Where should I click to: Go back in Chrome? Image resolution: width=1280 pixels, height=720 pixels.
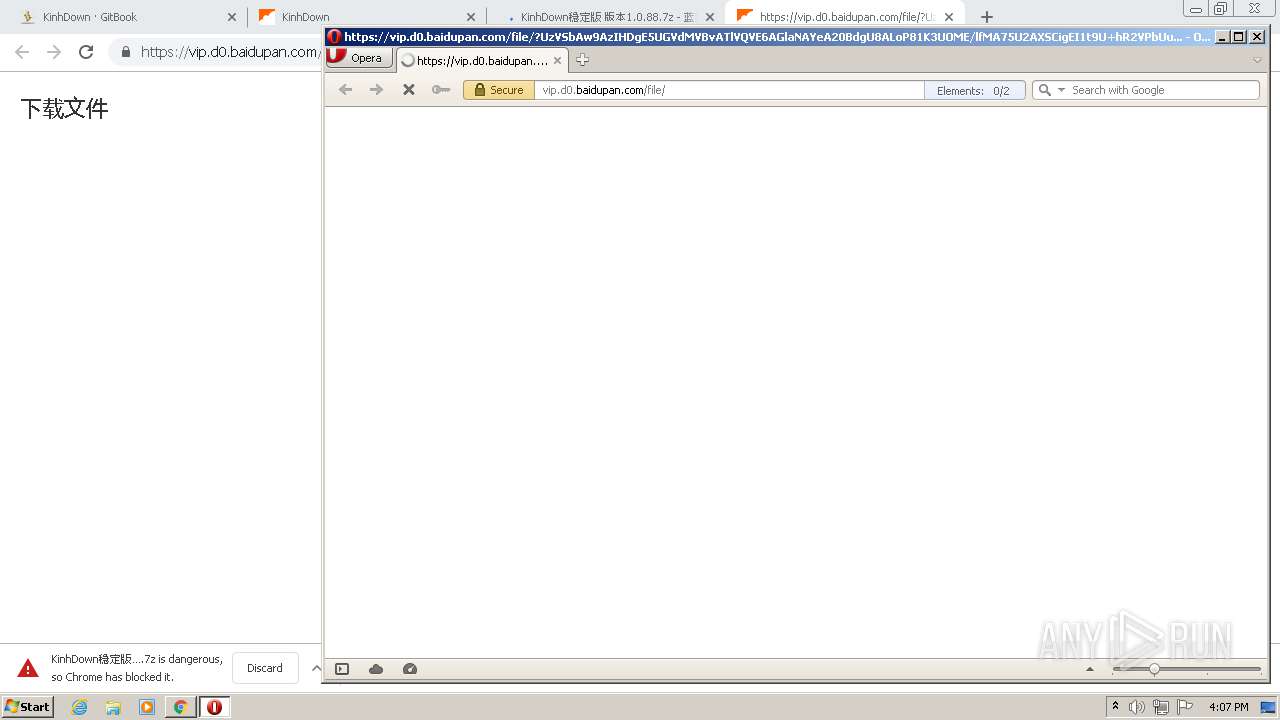tap(22, 52)
